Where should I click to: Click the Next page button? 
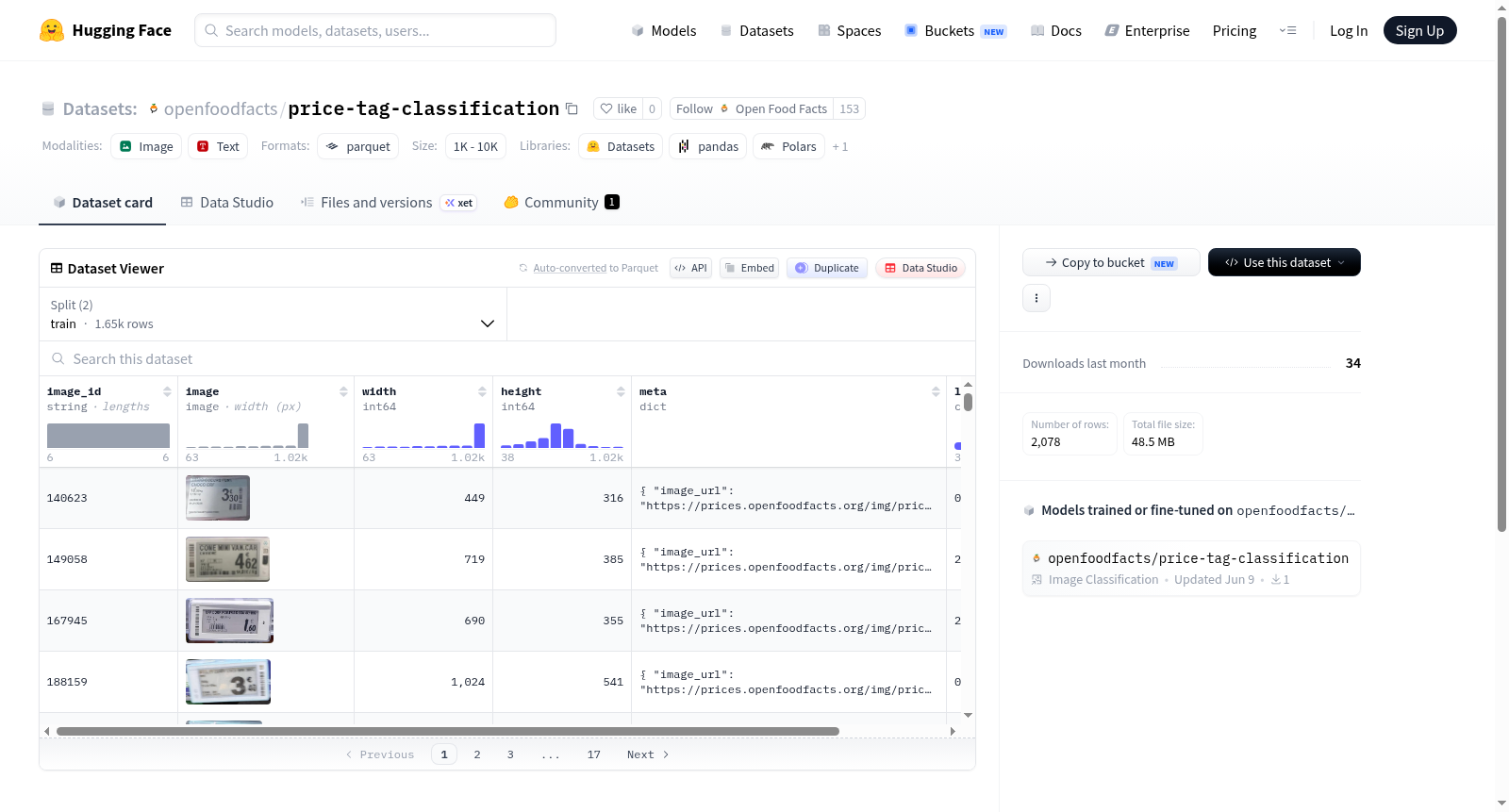coord(648,754)
